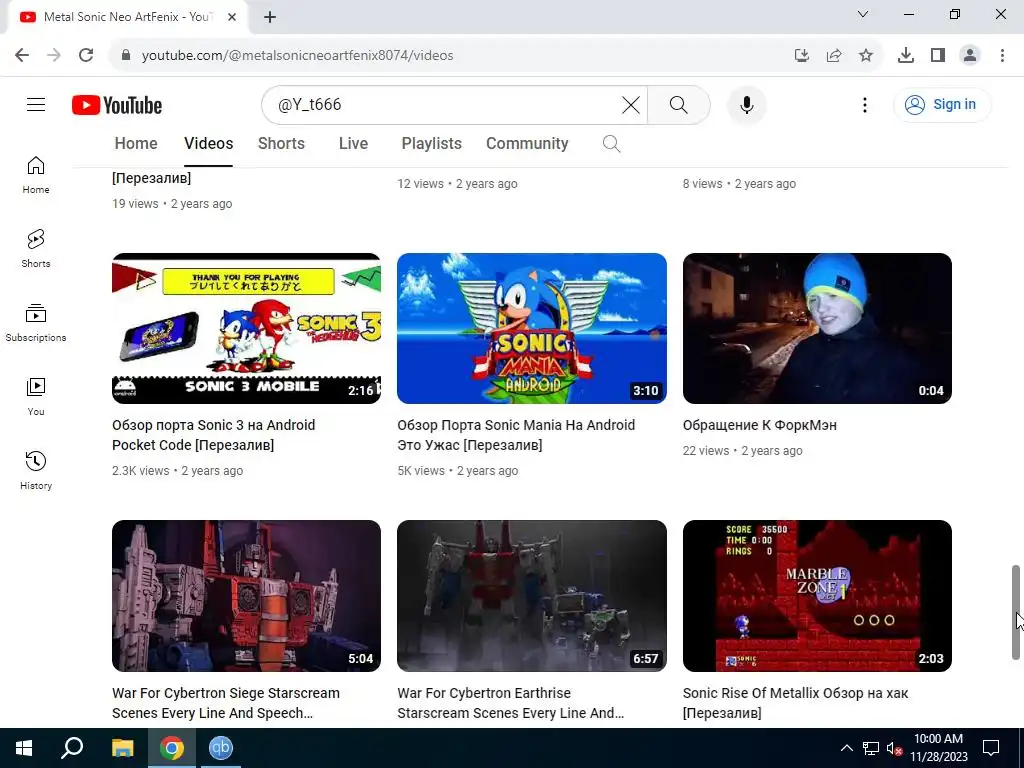The width and height of the screenshot is (1024, 768).
Task: Play the Siege Starscream 5:04 thumbnail
Action: point(246,596)
